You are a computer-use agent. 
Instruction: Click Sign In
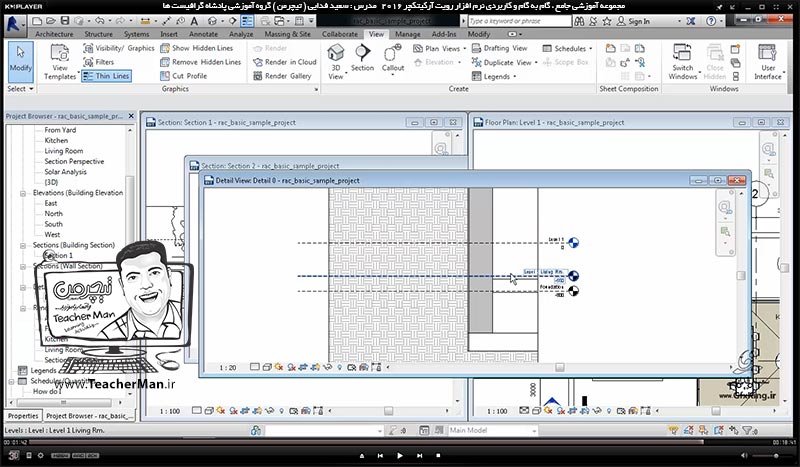pyautogui.click(x=633, y=21)
